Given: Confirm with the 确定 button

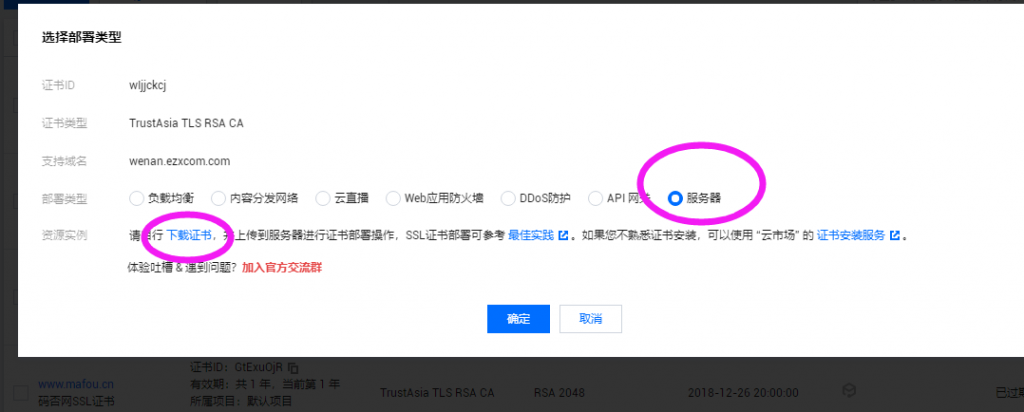Looking at the screenshot, I should (518, 319).
